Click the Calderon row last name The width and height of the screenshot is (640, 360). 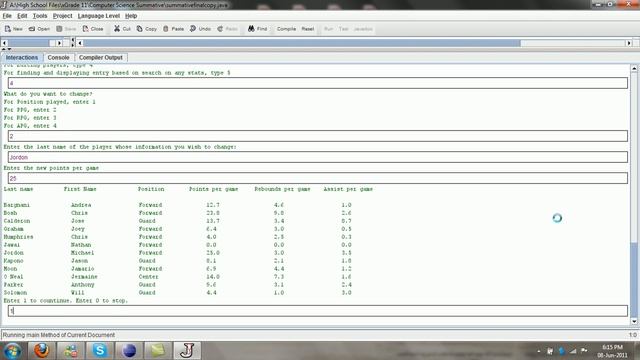pyautogui.click(x=17, y=221)
